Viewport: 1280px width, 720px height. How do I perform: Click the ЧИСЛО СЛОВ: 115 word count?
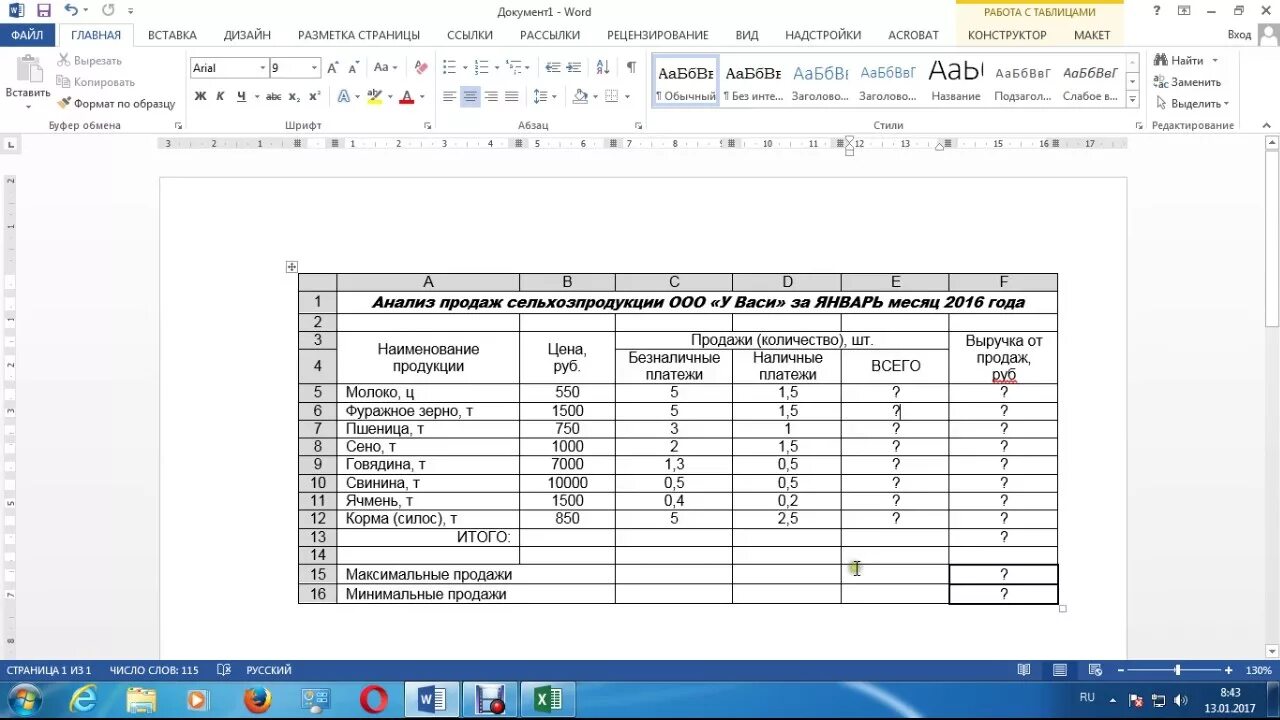(x=154, y=670)
